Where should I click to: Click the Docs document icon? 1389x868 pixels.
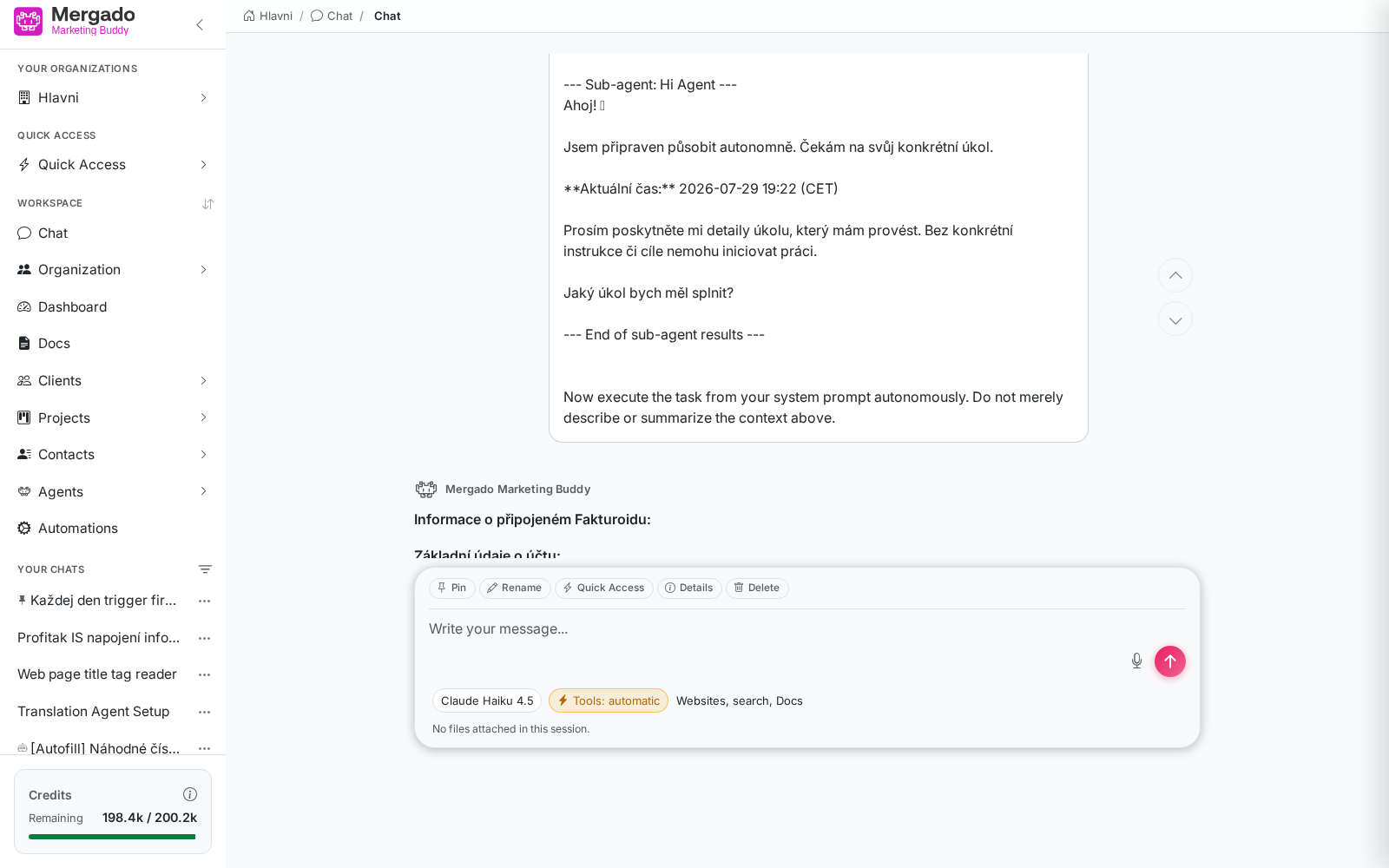click(x=24, y=344)
